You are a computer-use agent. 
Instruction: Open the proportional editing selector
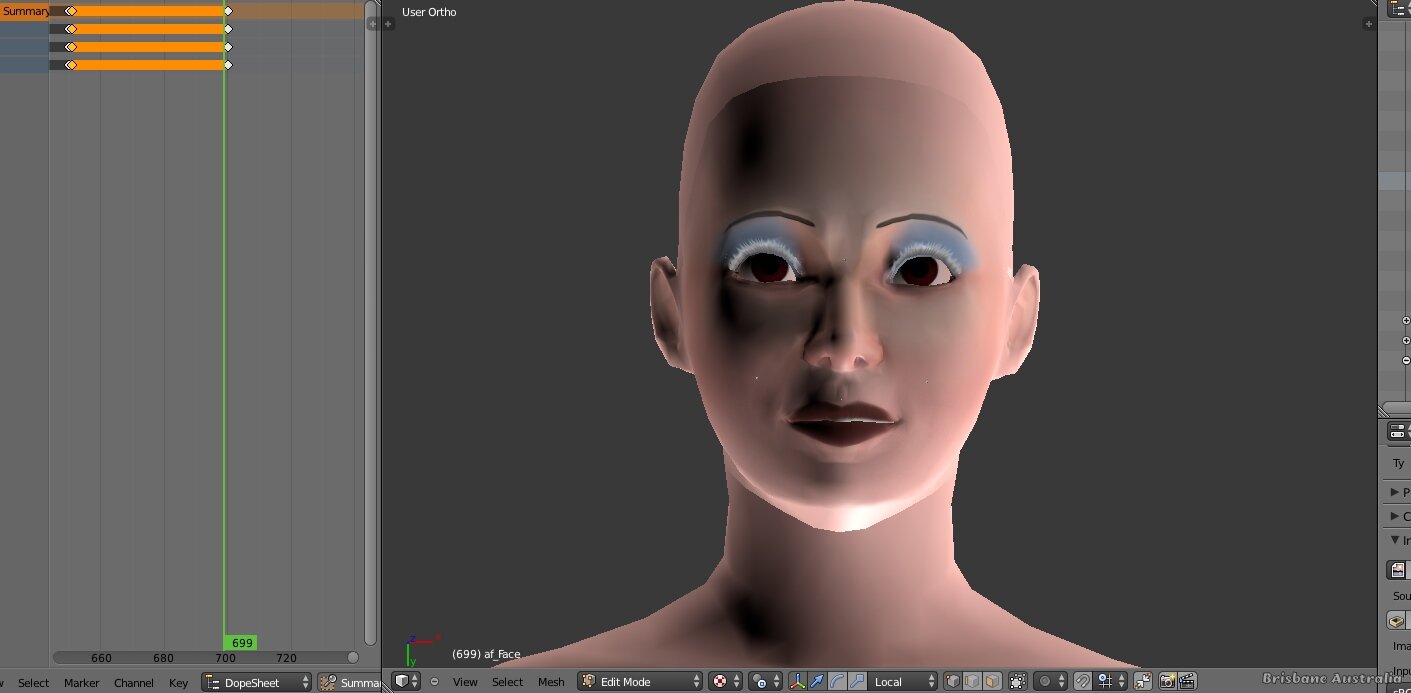pos(1049,681)
